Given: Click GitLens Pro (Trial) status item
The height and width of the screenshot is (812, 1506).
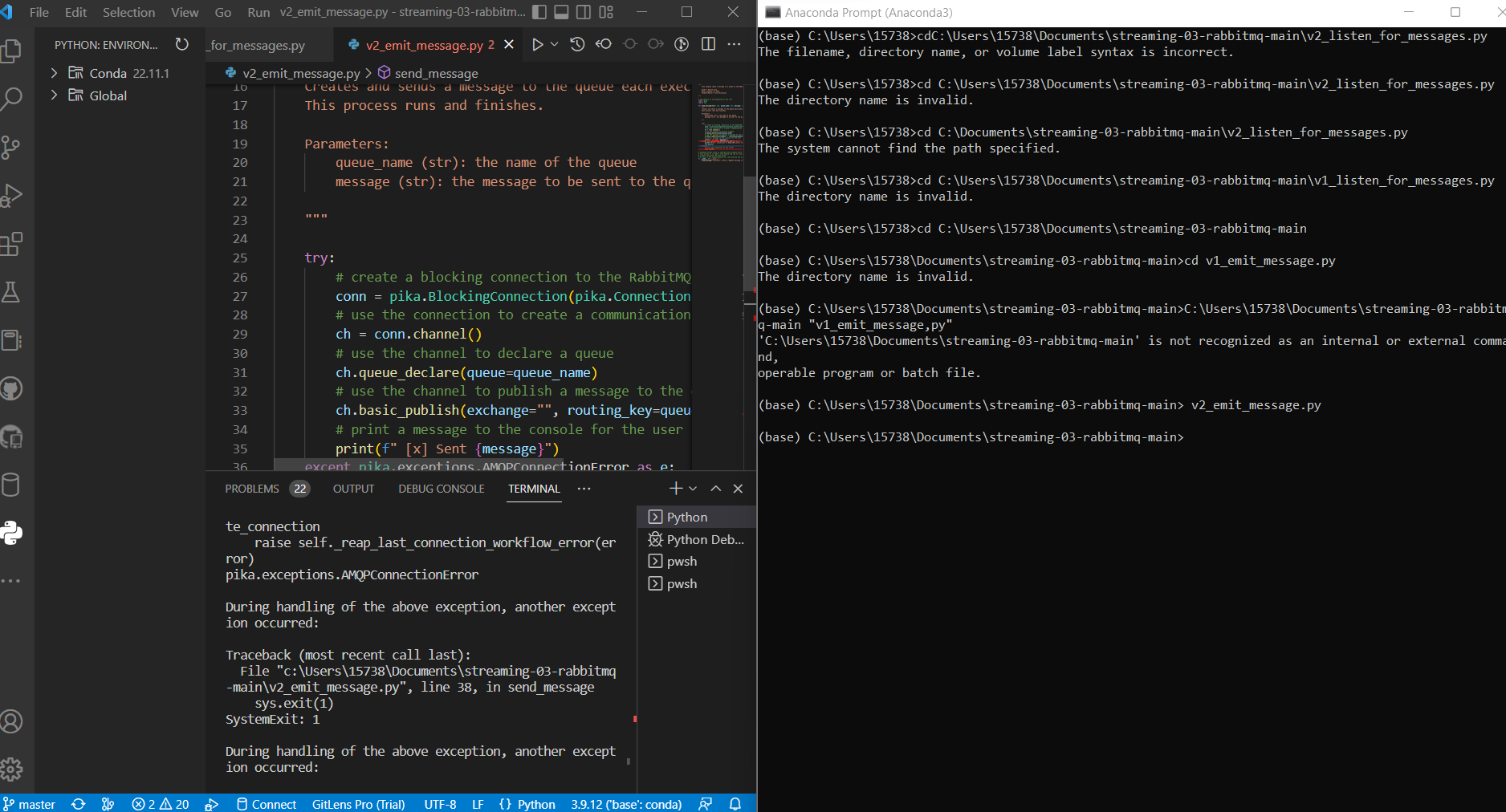Looking at the screenshot, I should (358, 804).
